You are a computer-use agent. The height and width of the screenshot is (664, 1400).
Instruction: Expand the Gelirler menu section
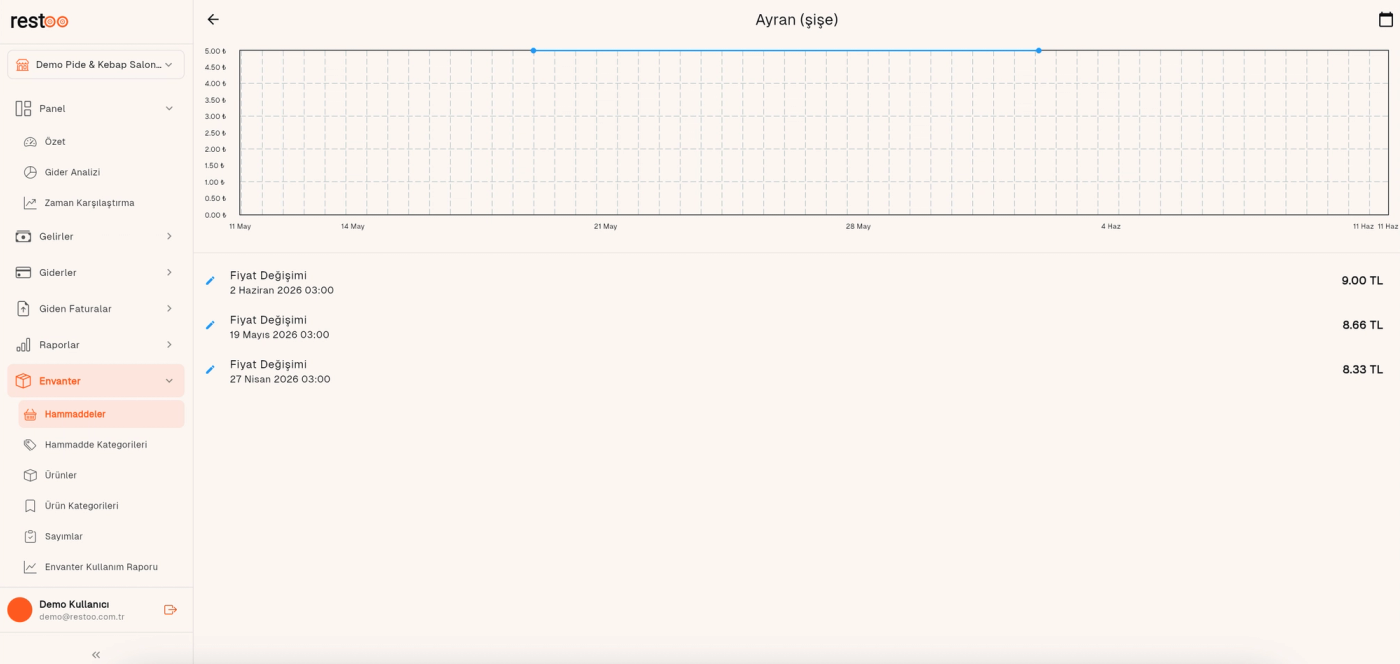pyautogui.click(x=96, y=236)
